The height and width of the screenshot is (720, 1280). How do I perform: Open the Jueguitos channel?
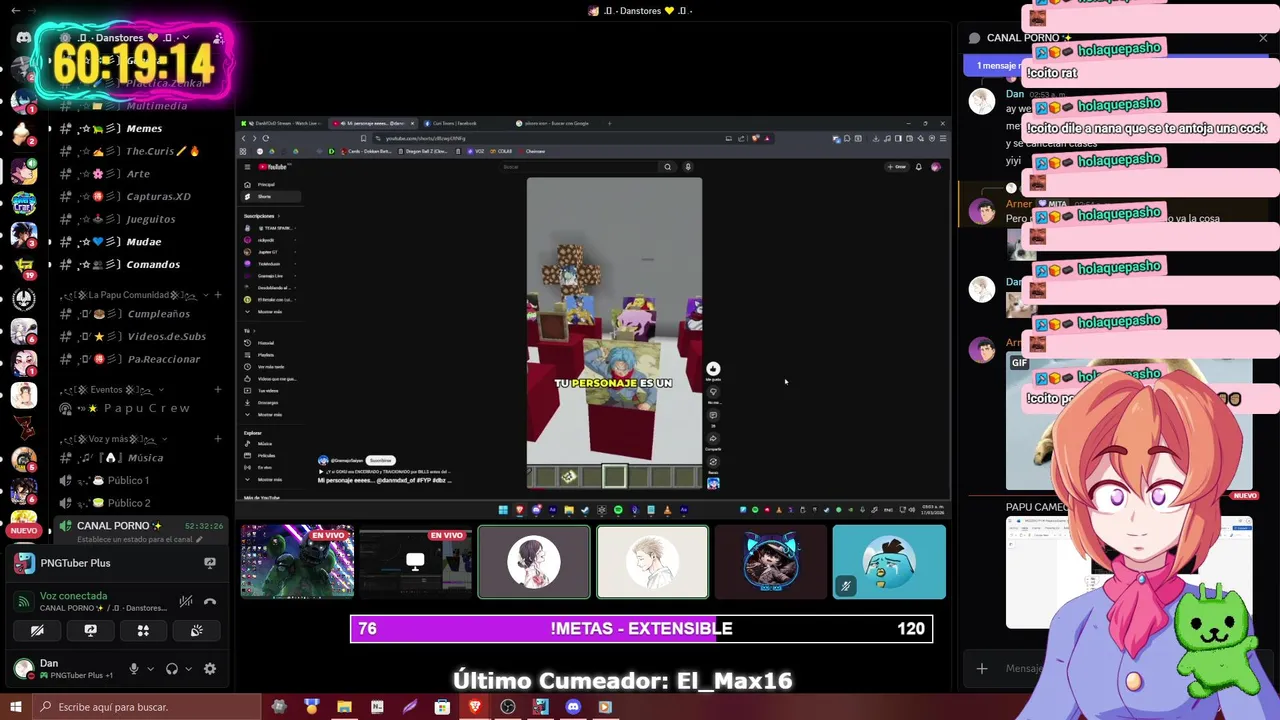click(144, 219)
